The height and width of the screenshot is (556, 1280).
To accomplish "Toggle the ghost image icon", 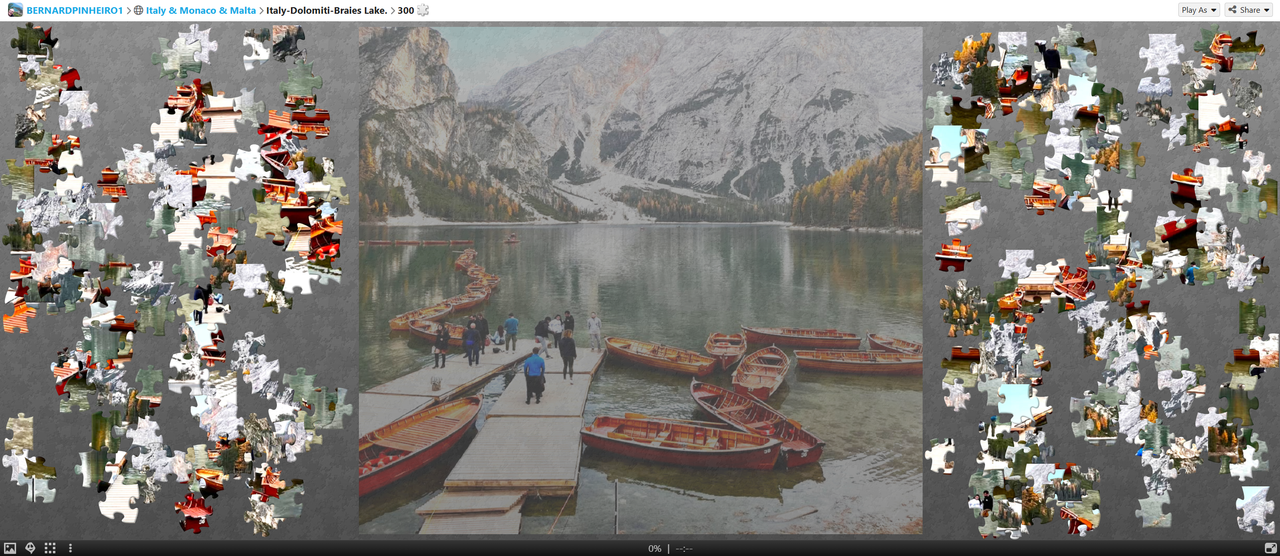I will pos(30,548).
